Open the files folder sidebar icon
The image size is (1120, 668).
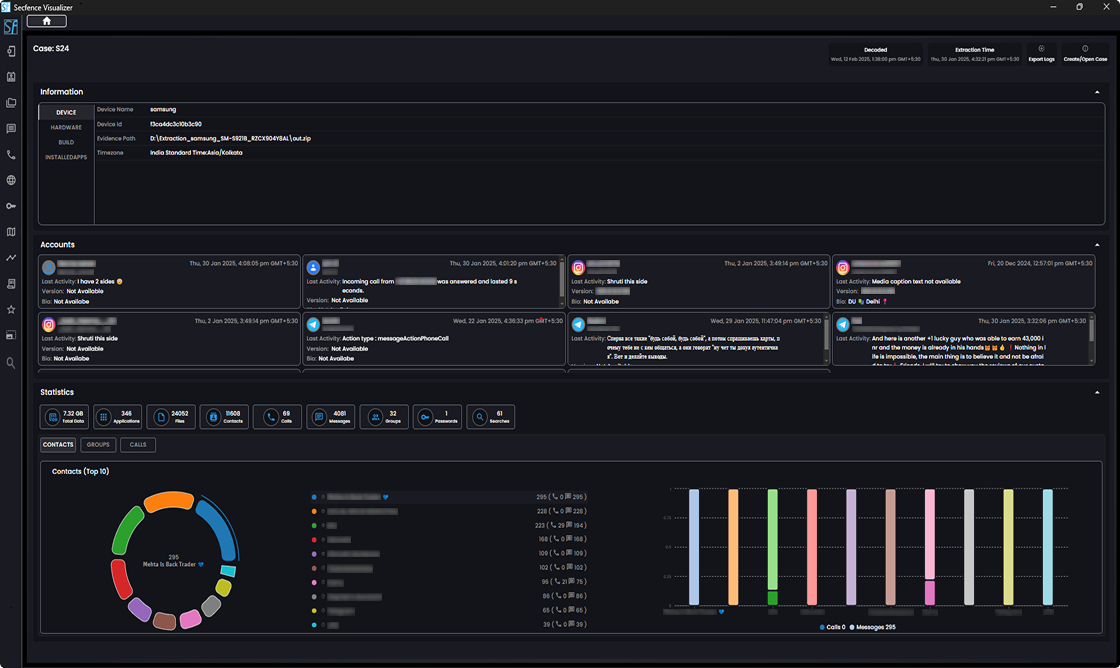click(11, 103)
